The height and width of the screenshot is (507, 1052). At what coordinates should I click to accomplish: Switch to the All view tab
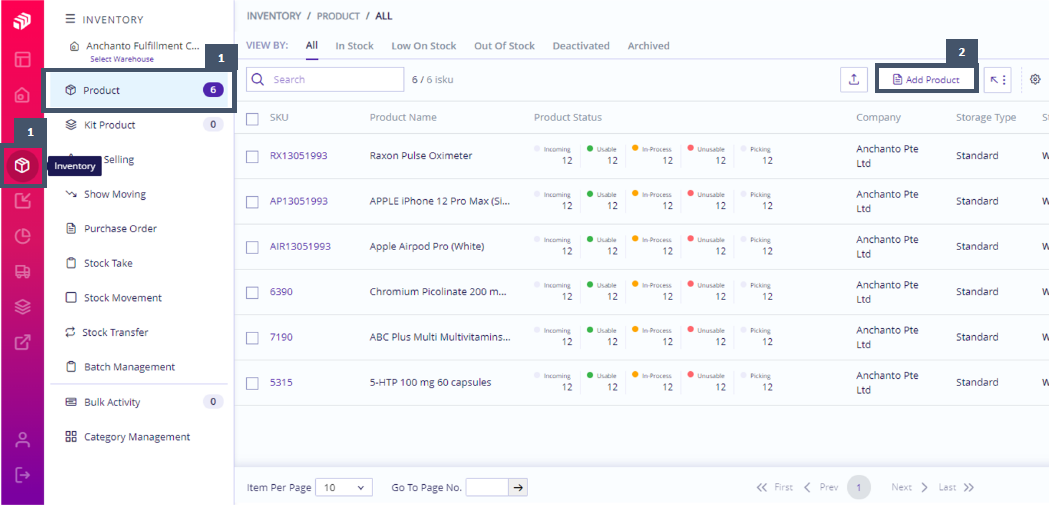click(312, 46)
